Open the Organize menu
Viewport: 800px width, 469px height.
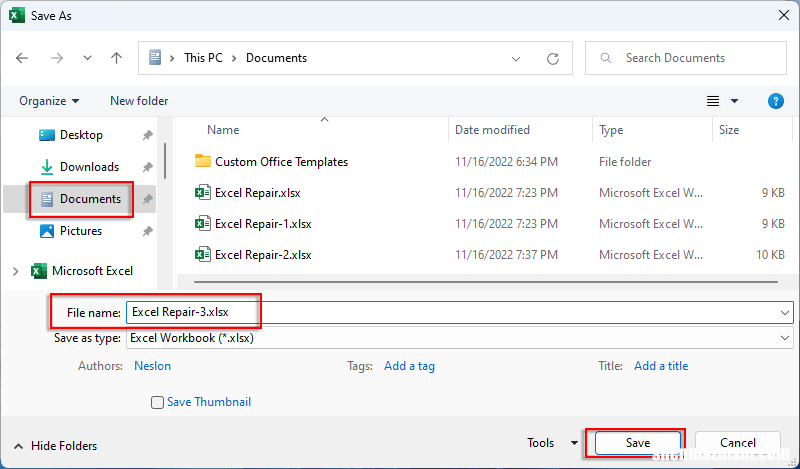click(49, 101)
